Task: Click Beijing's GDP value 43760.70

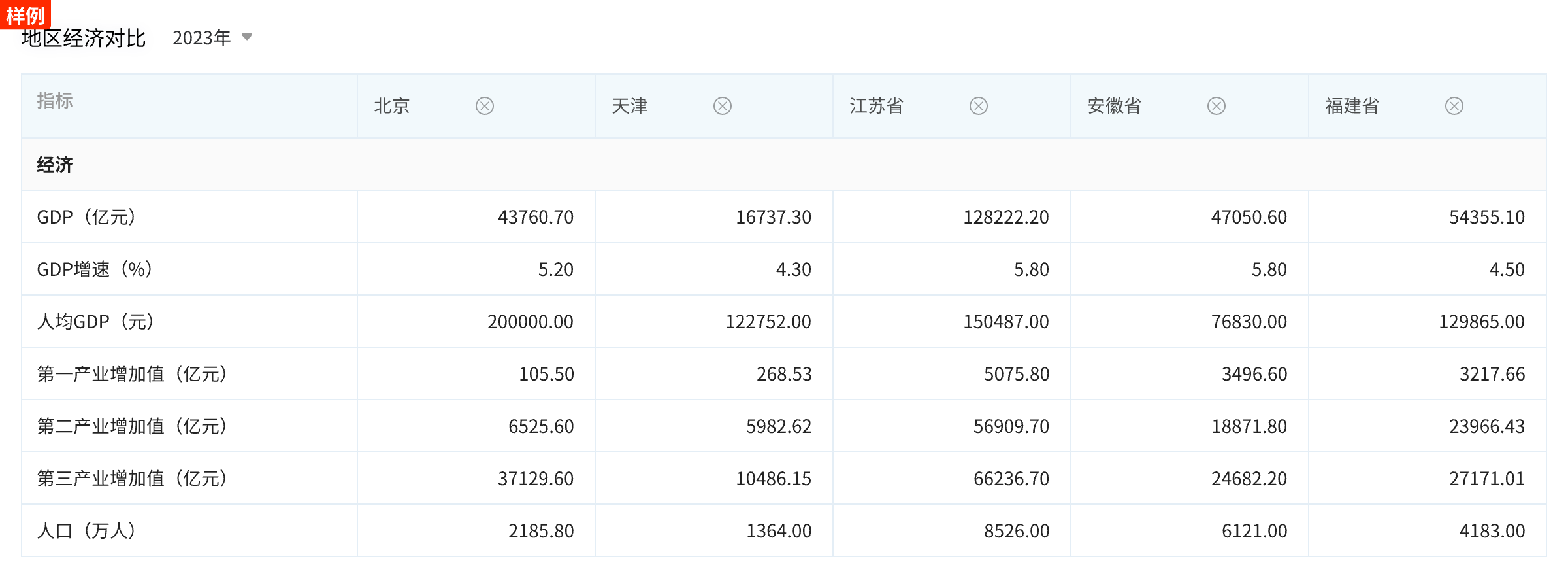Action: coord(535,217)
